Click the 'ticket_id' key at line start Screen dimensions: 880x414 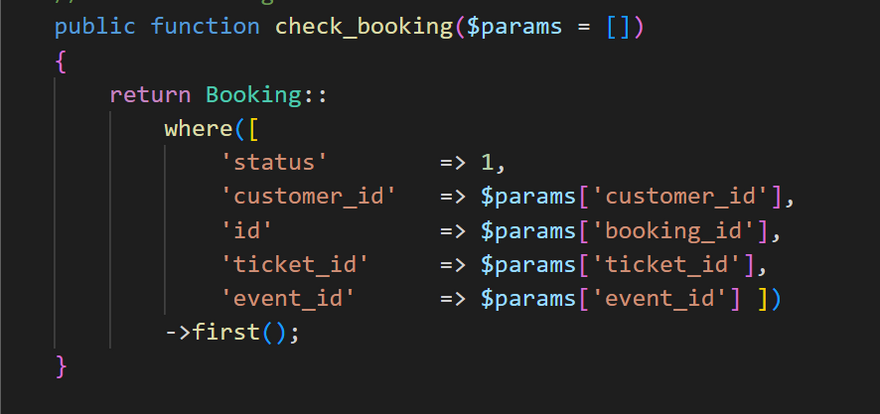point(295,265)
